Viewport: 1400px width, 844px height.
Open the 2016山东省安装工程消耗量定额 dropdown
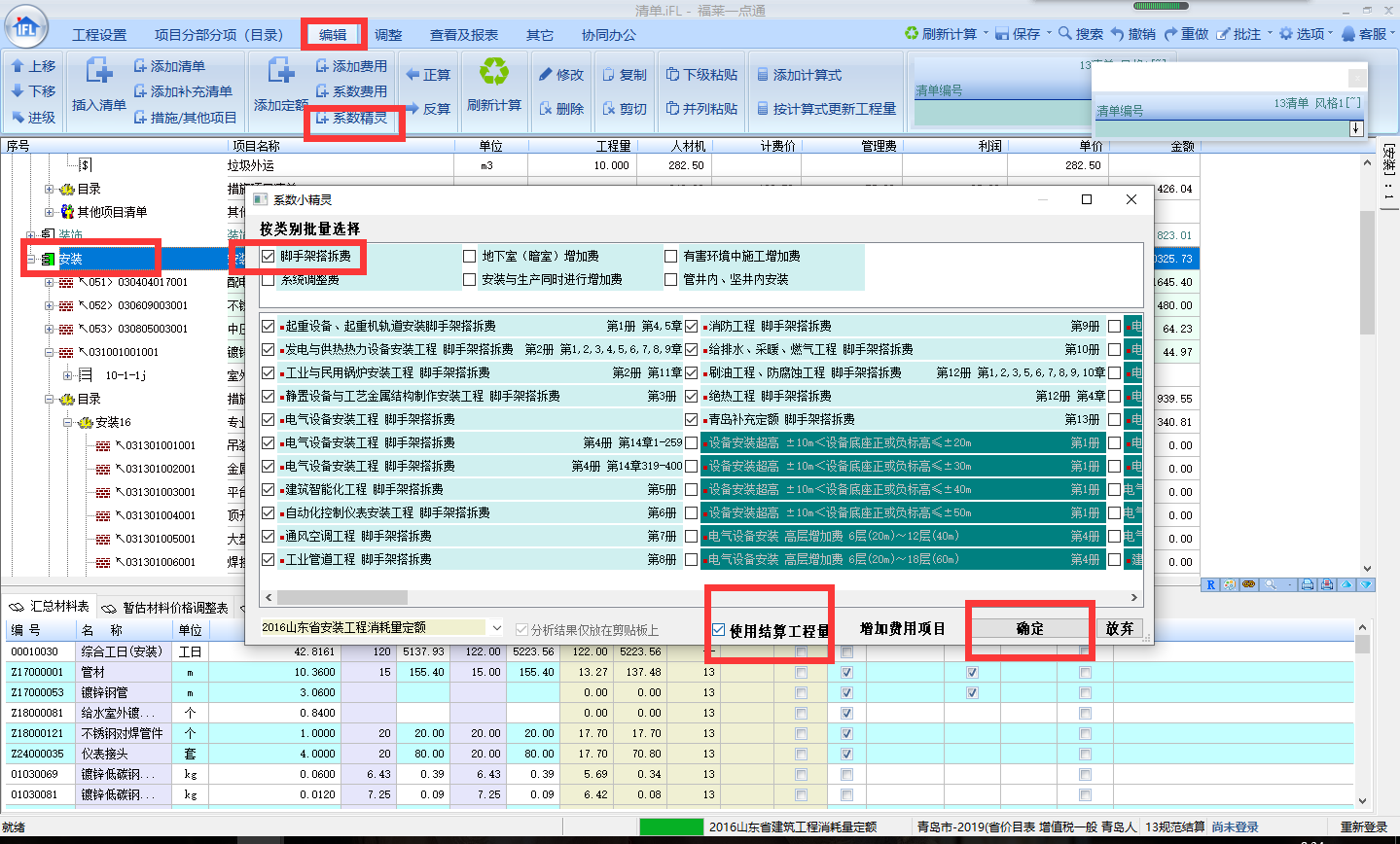point(497,629)
